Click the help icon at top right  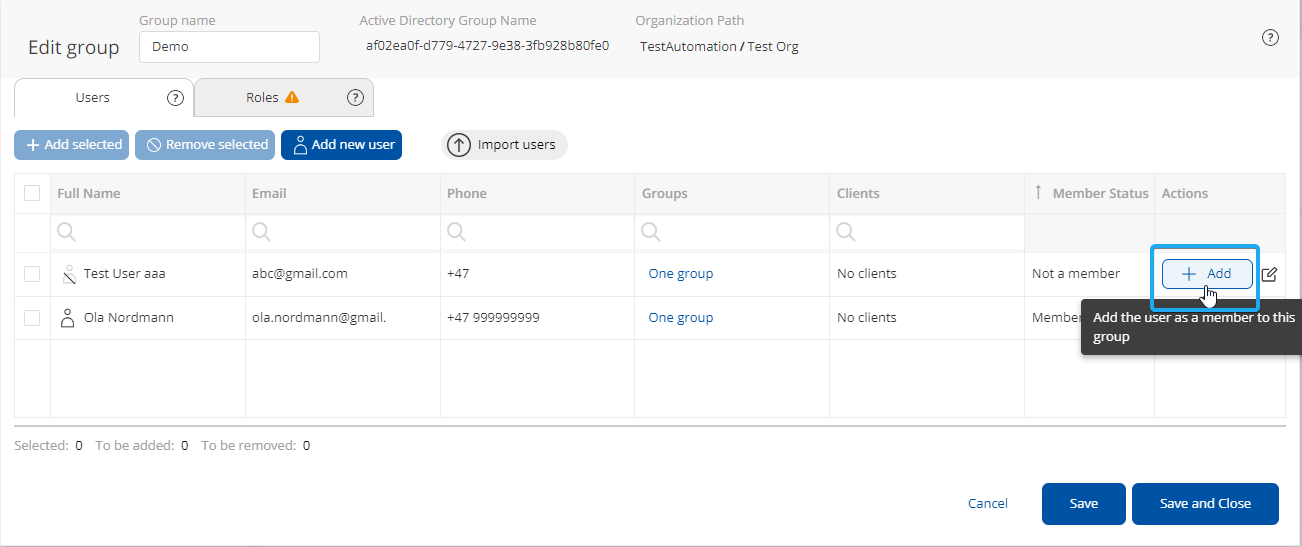point(1270,38)
